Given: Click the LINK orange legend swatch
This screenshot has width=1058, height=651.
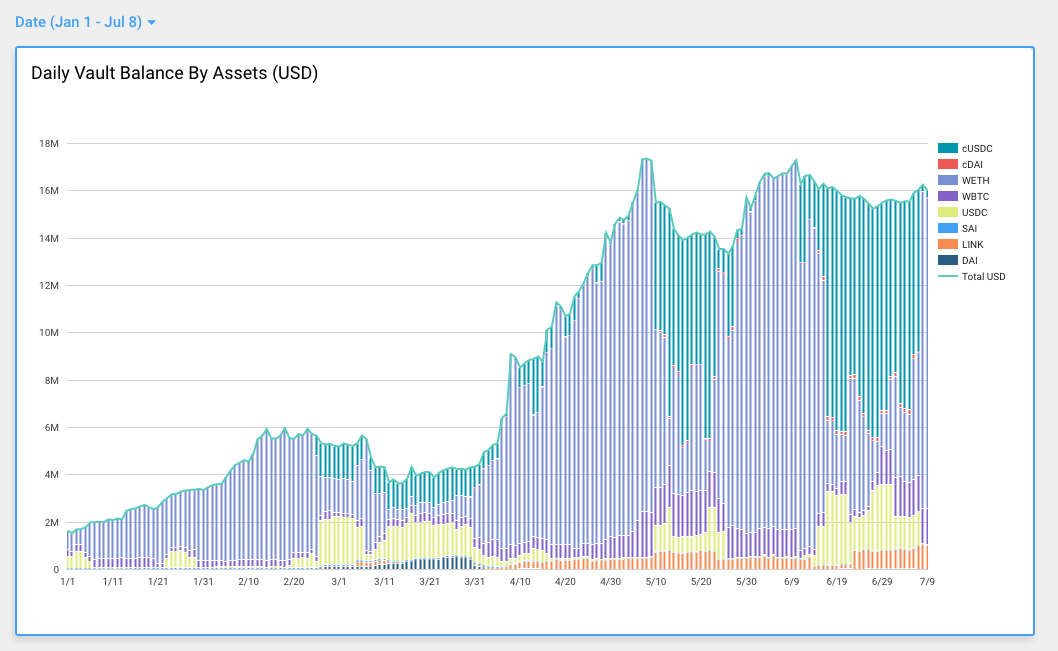Looking at the screenshot, I should coord(947,244).
